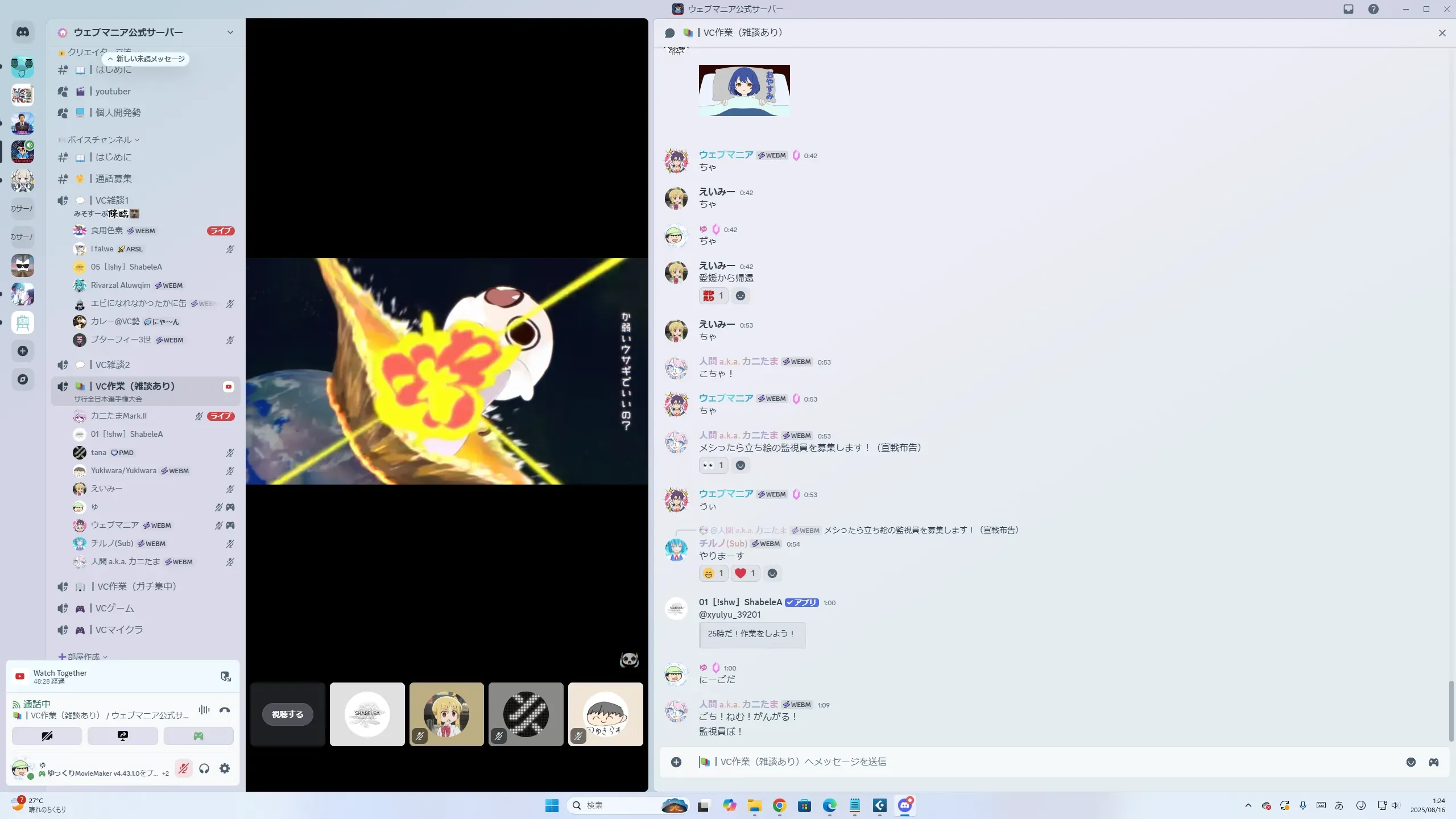Expand the ウェブマニア公式サーバー server dropdown
Image resolution: width=1456 pixels, height=819 pixels.
pyautogui.click(x=230, y=32)
